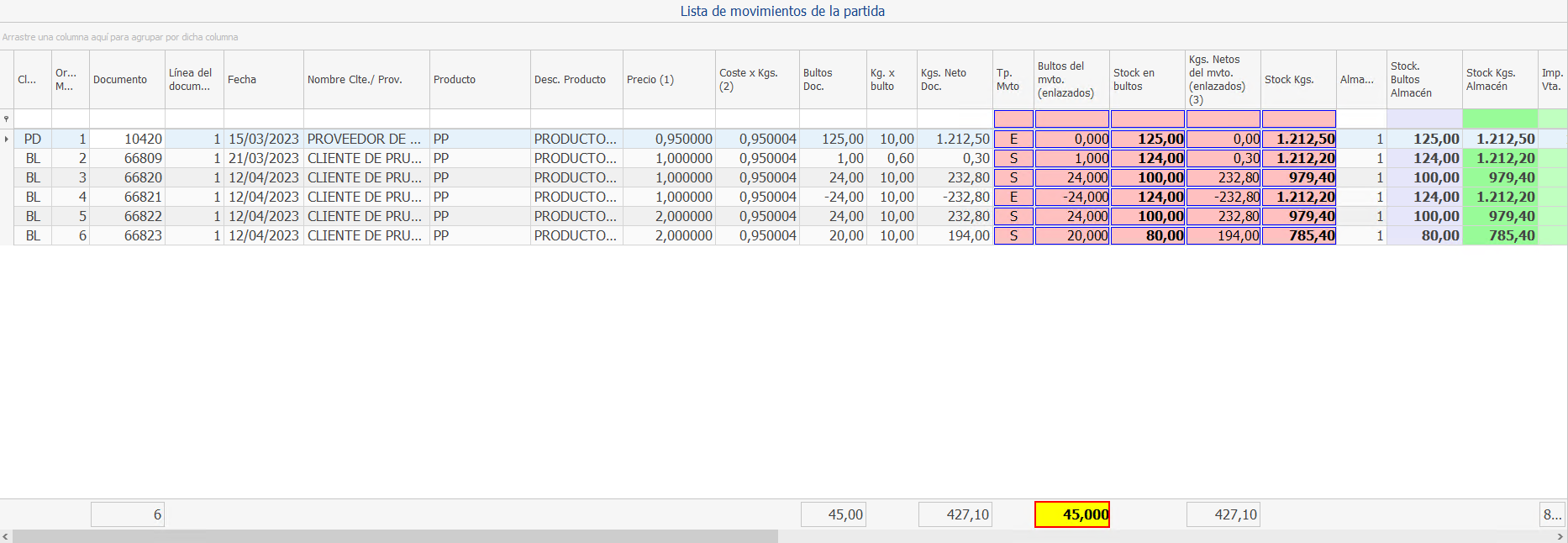Click the Imp. Vta. column header

(x=1553, y=80)
